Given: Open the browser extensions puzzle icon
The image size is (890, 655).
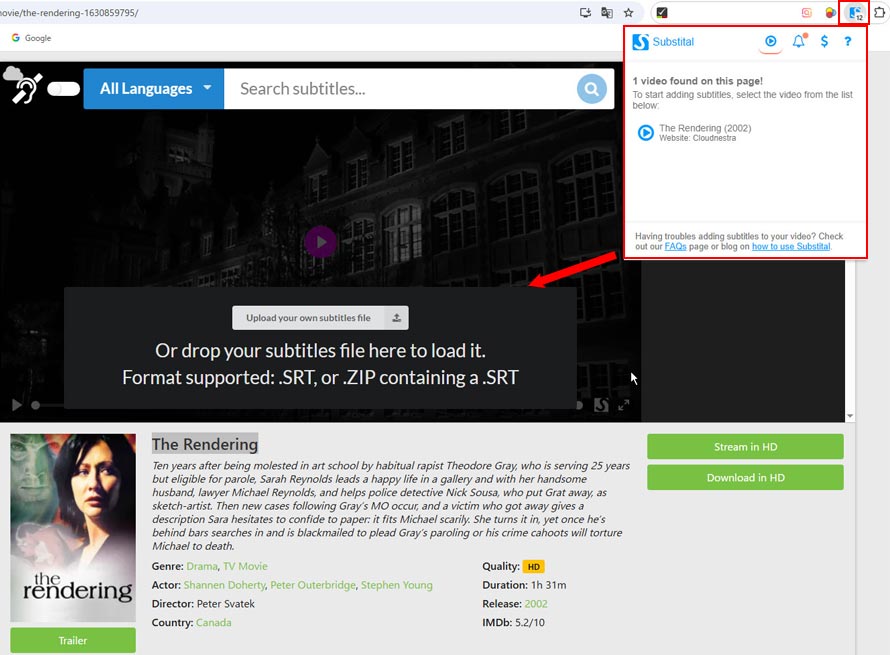Looking at the screenshot, I should pyautogui.click(x=880, y=13).
